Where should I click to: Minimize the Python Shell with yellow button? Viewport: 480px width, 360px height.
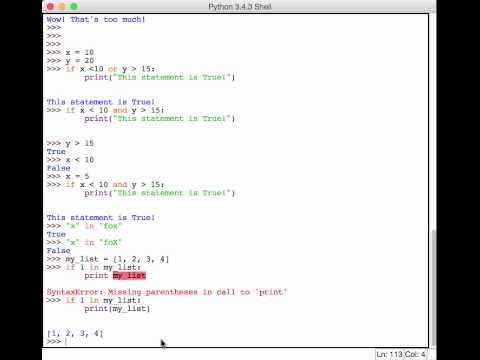[62, 6]
